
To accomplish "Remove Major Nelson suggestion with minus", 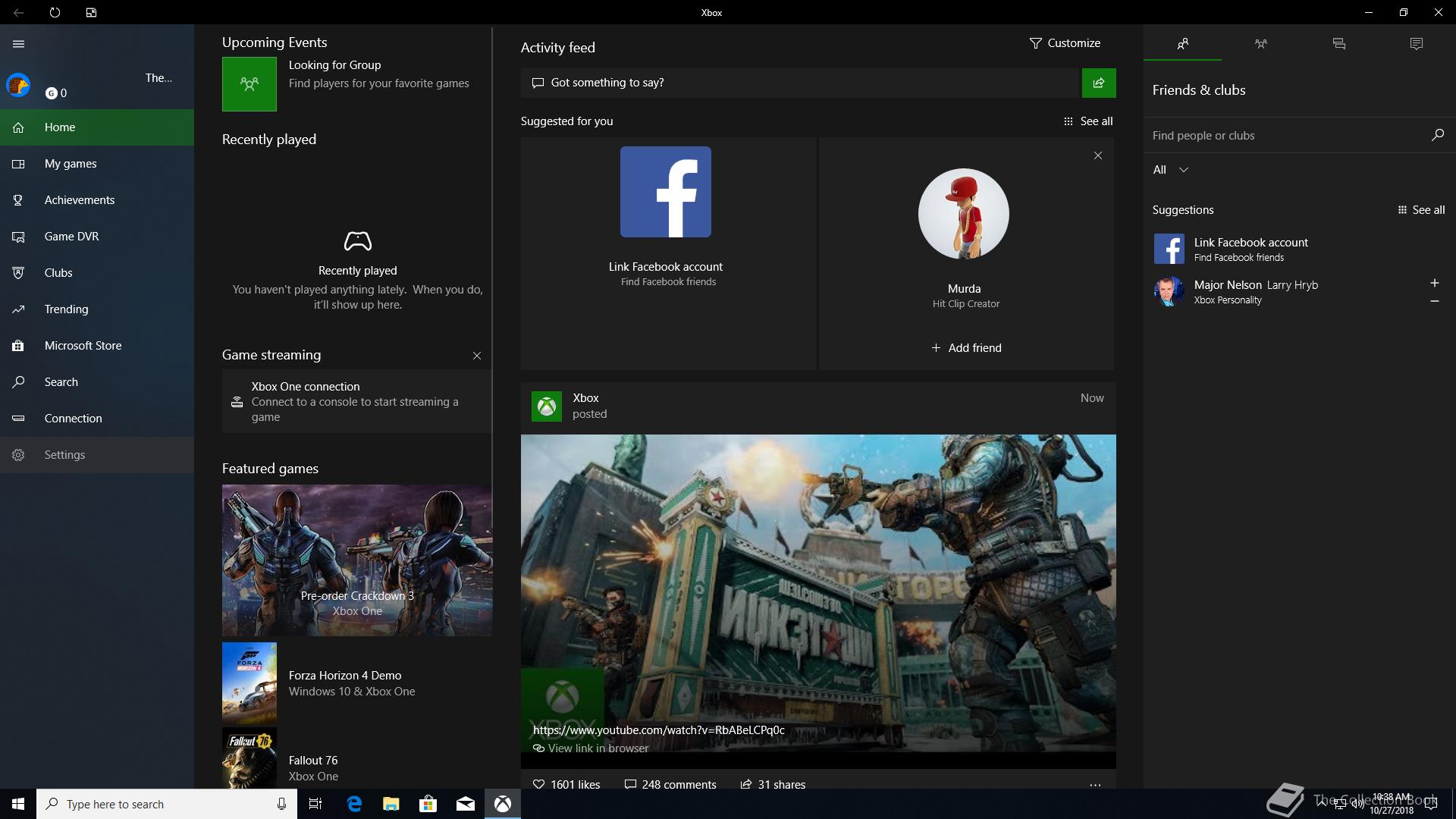I will (1435, 301).
